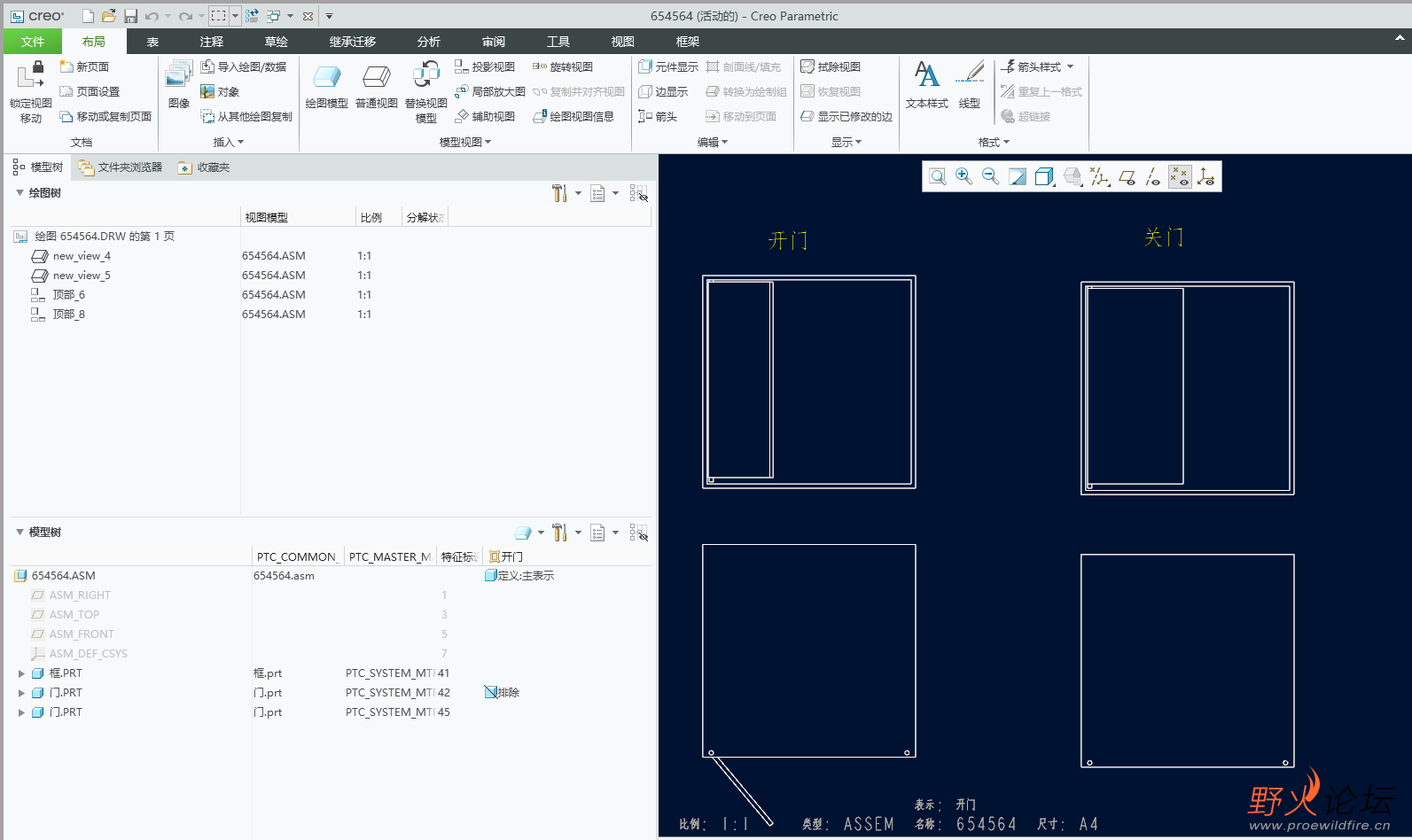Click the 元件显示 component display button
Screen dimensions: 1412x840
pos(668,66)
